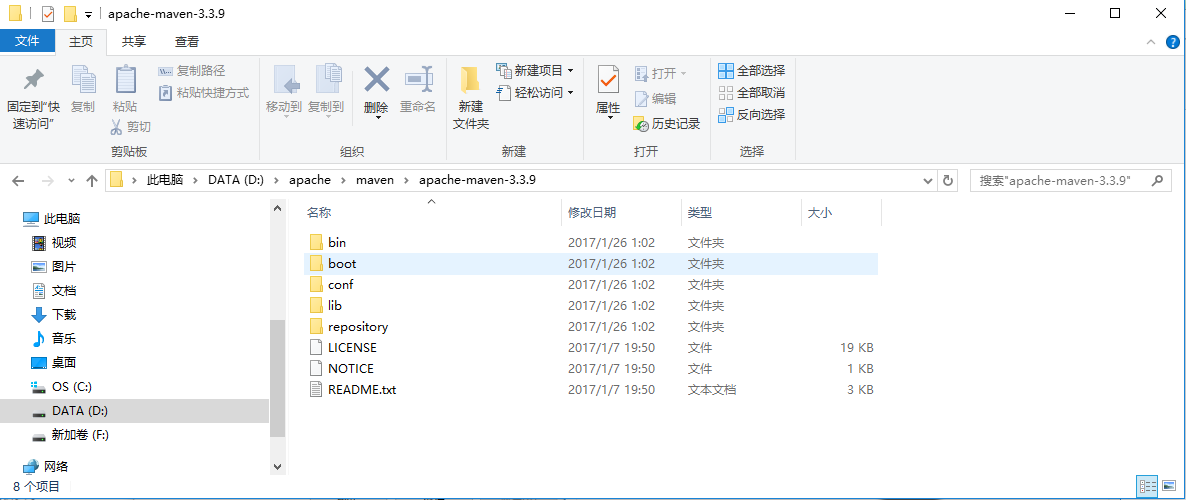Click the New Folder (新建文件夹) icon
The height and width of the screenshot is (500, 1186).
pyautogui.click(x=470, y=79)
